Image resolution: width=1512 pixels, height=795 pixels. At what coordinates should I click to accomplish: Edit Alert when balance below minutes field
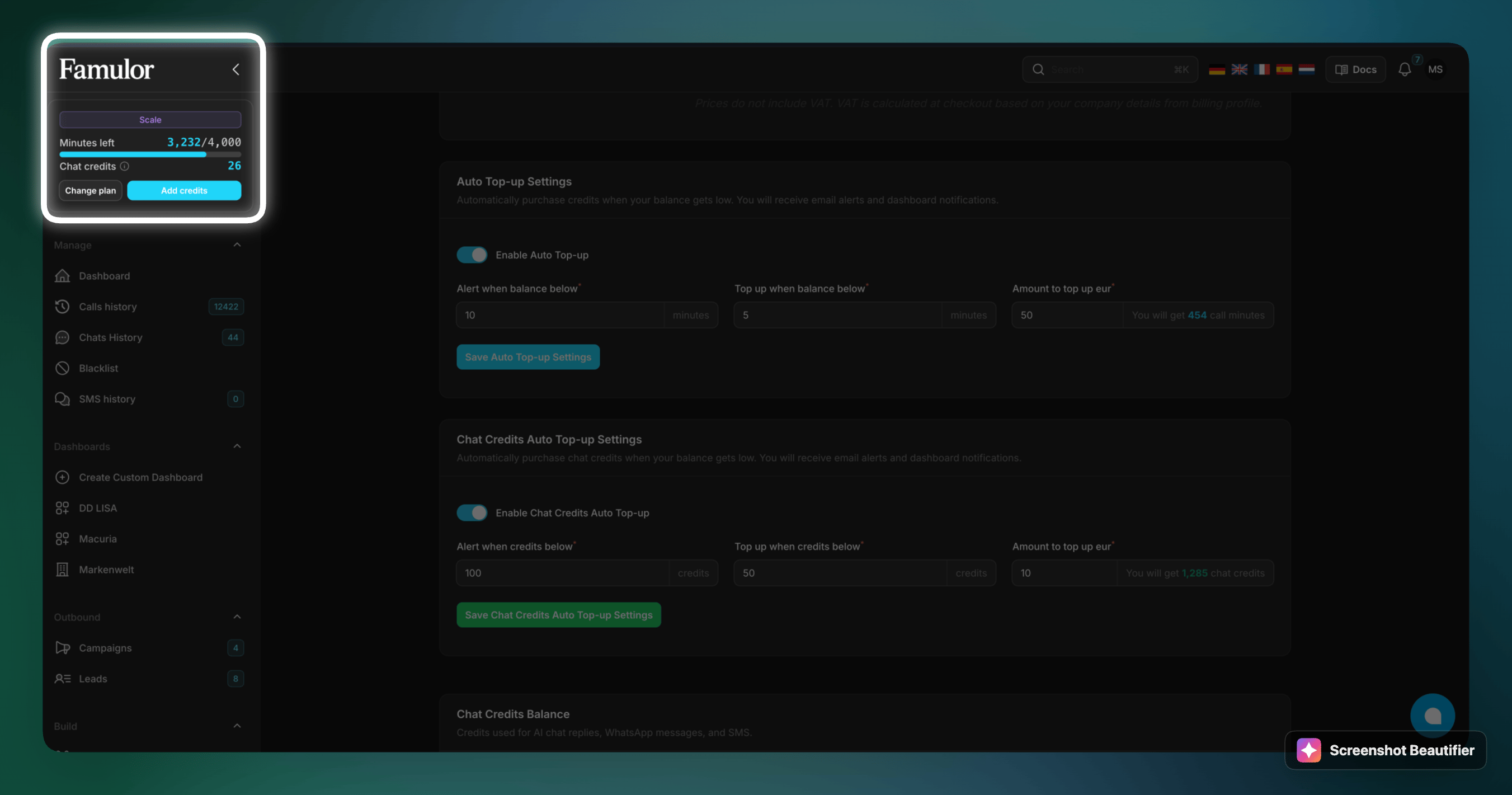(560, 316)
